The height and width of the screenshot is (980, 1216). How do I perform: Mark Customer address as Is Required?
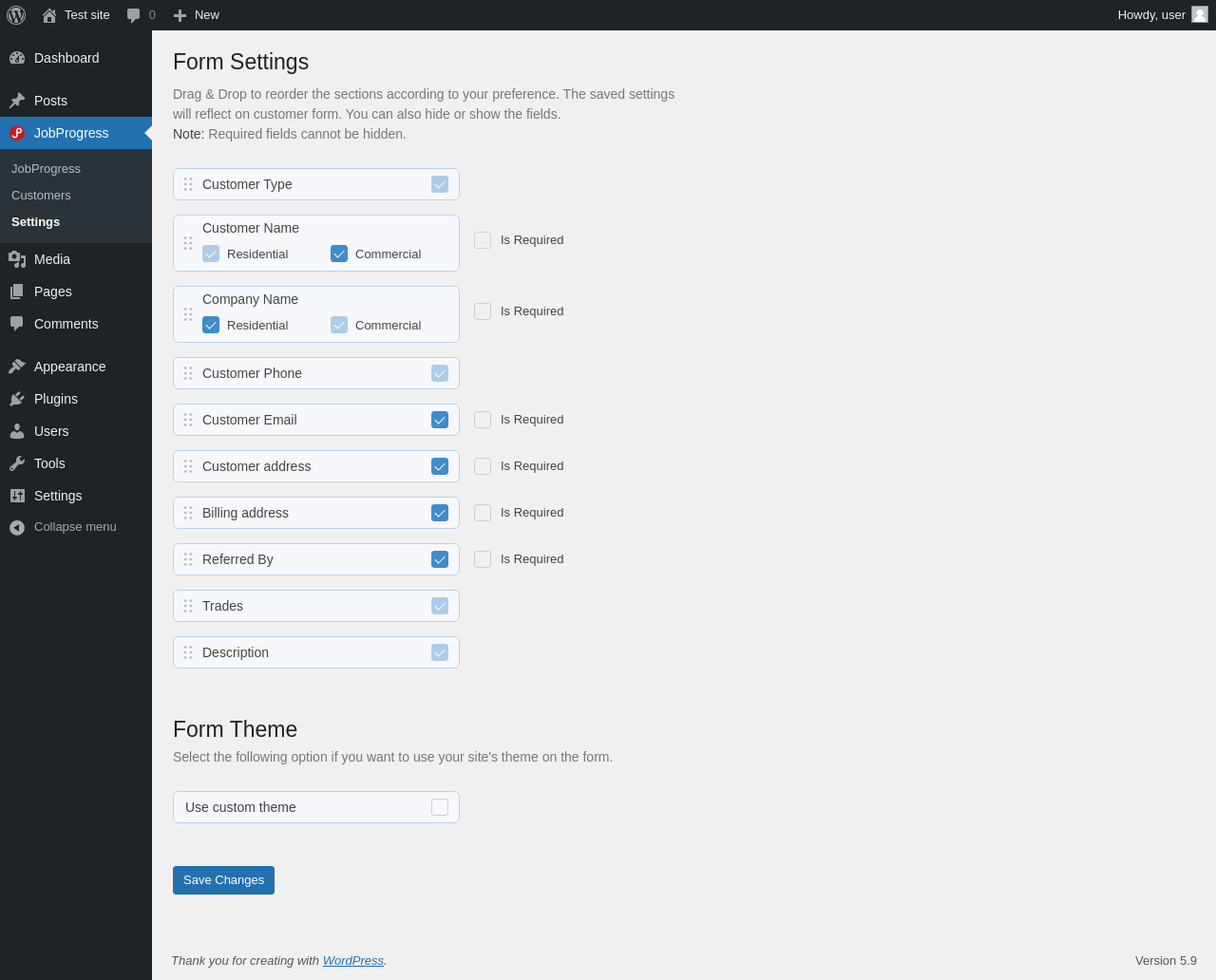483,466
